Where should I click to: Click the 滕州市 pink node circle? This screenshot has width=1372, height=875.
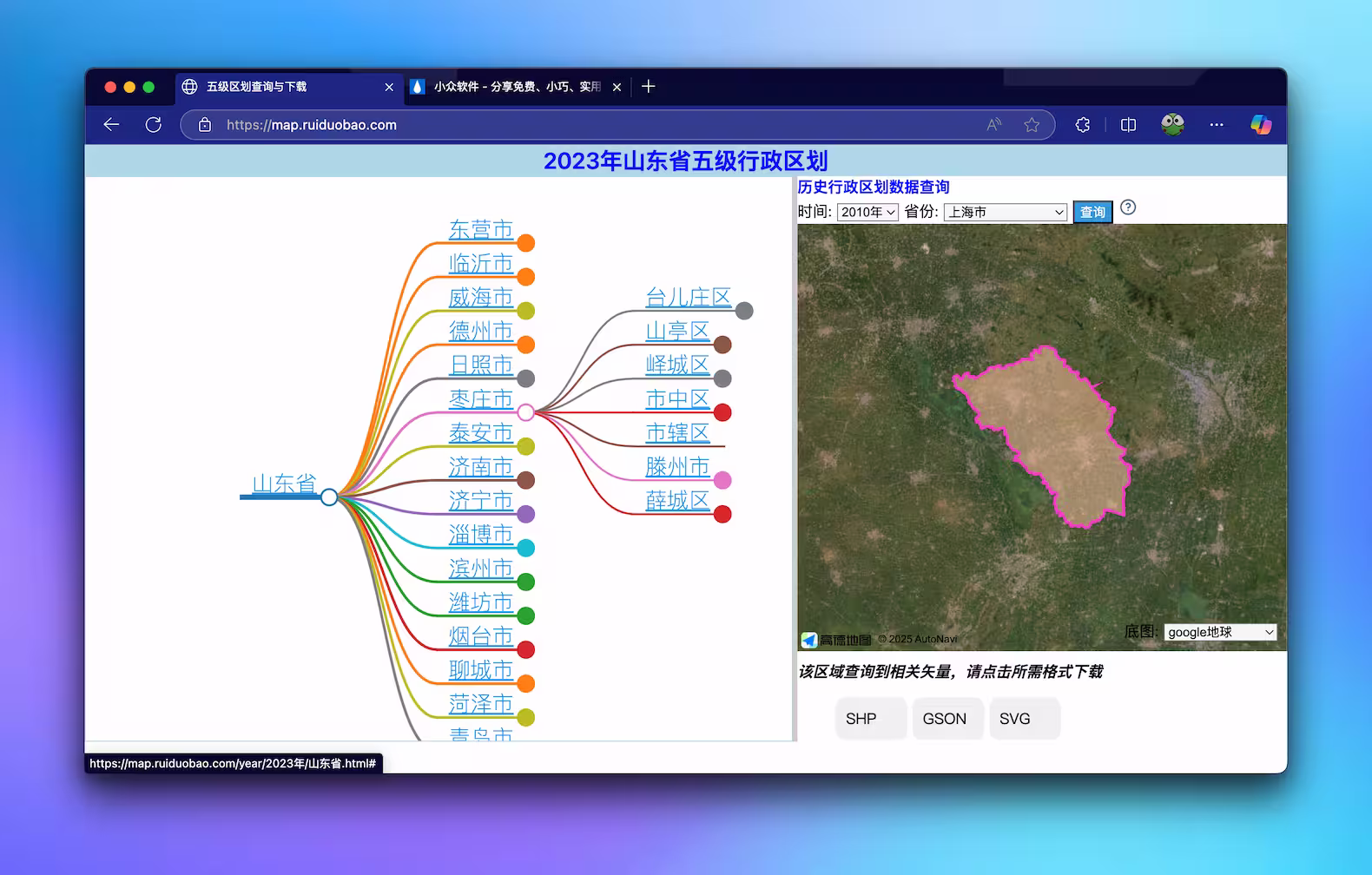pos(722,480)
